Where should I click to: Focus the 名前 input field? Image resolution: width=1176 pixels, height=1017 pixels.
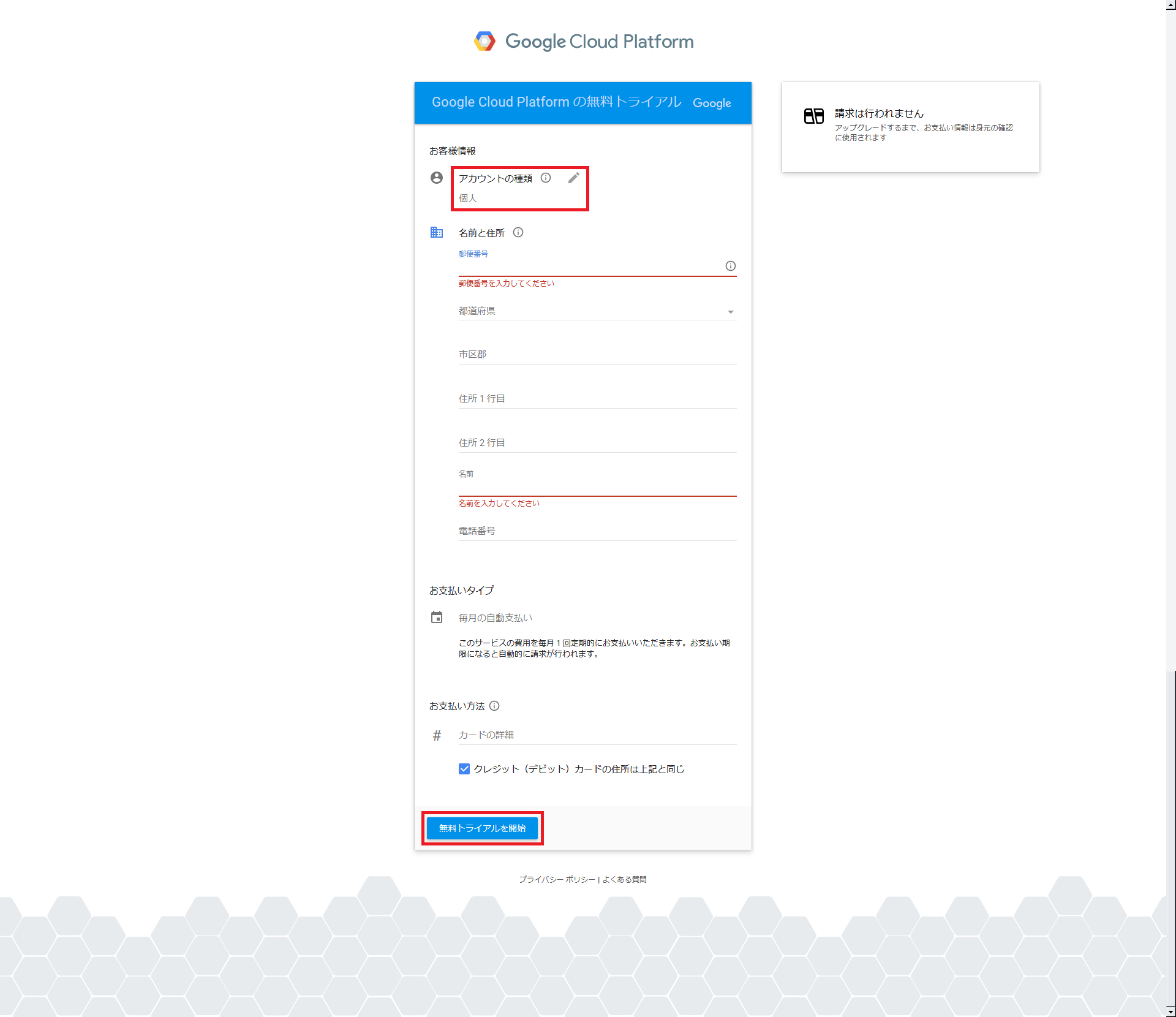click(x=597, y=486)
